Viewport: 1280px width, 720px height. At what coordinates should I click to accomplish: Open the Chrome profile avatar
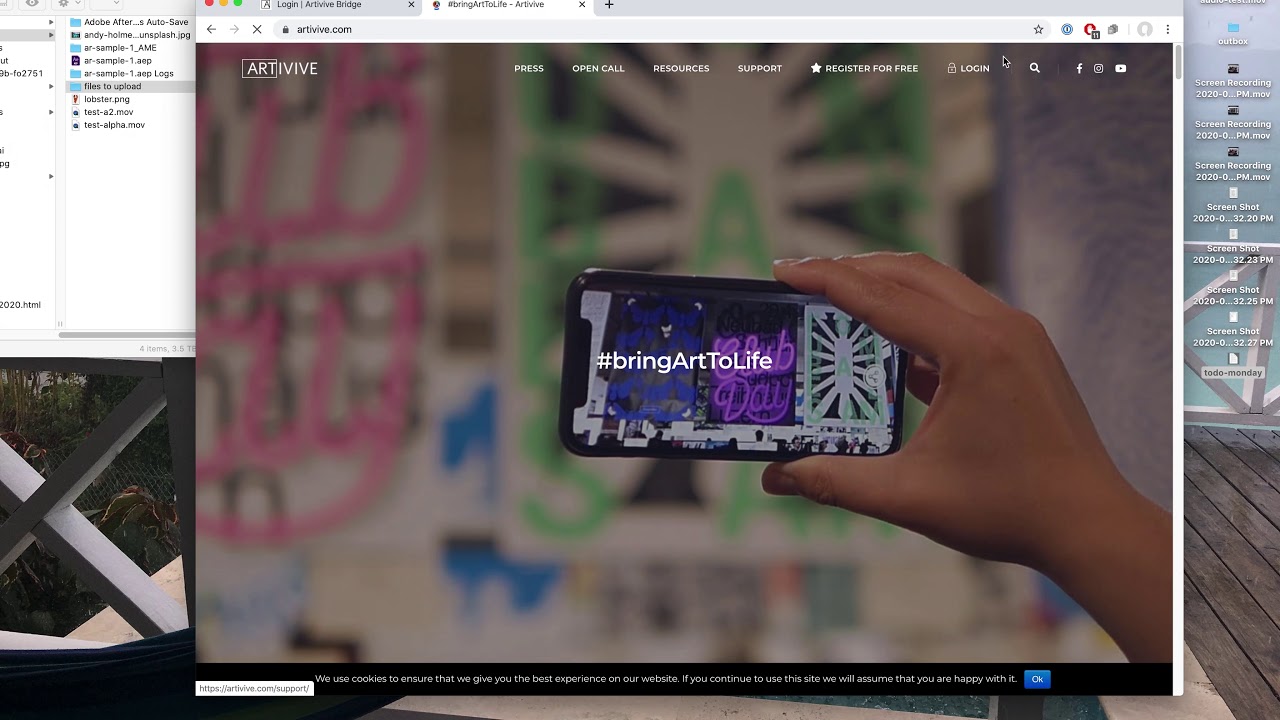pyautogui.click(x=1144, y=29)
